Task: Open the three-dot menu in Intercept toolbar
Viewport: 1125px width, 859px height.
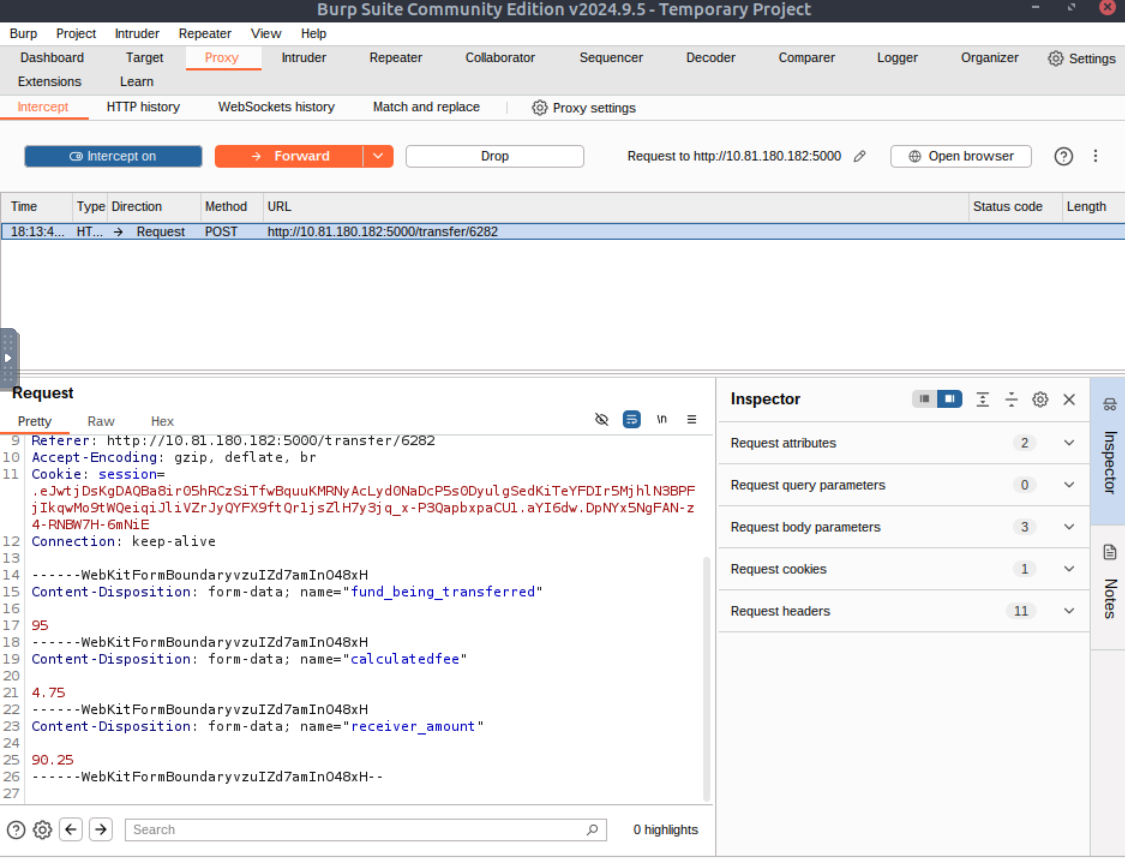Action: tap(1096, 156)
